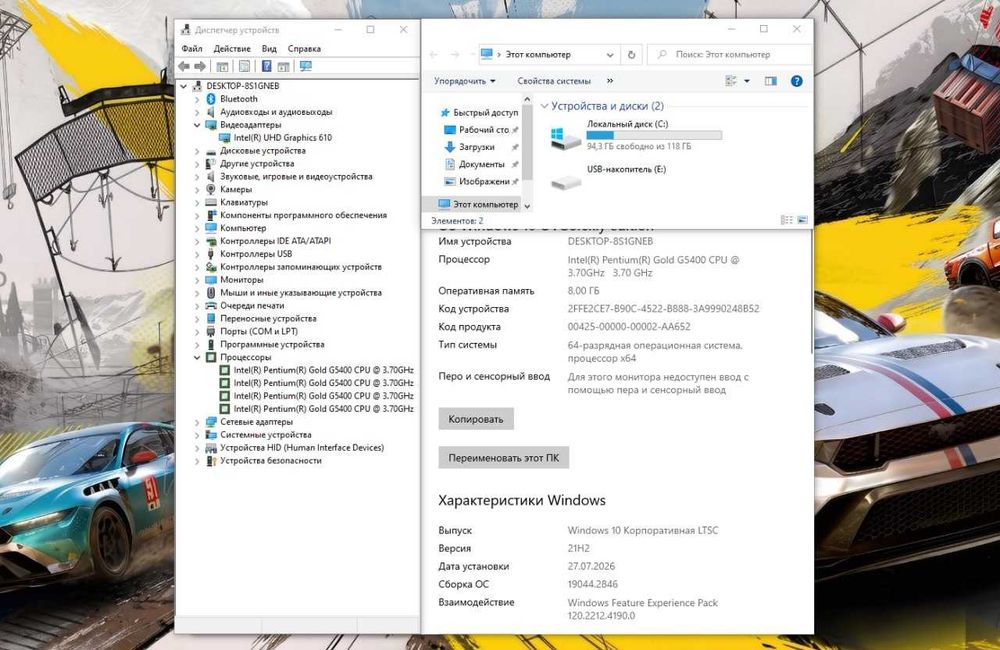Switch to details view in status bar
The height and width of the screenshot is (650, 1000).
[787, 220]
